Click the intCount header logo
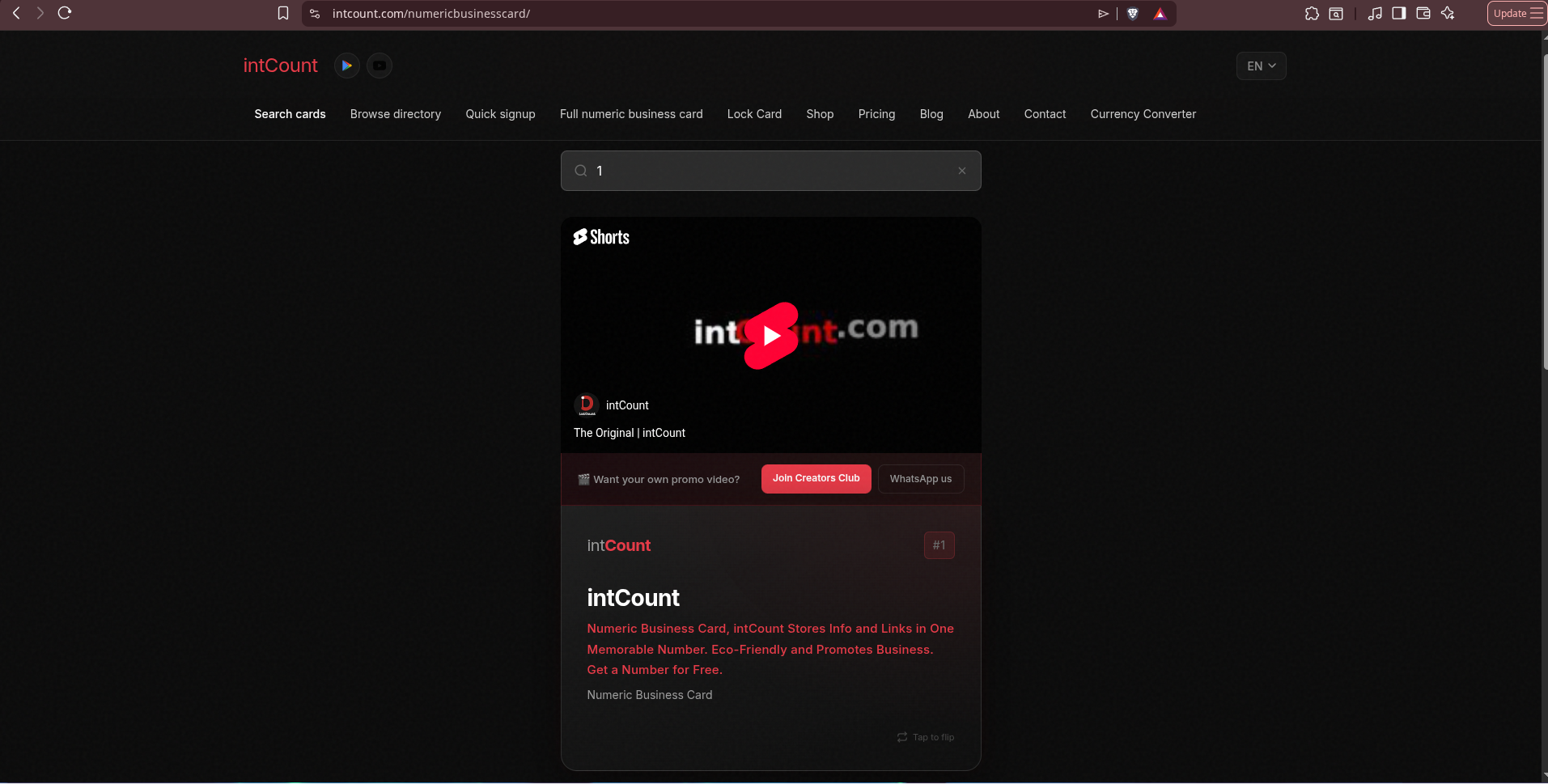 (281, 66)
